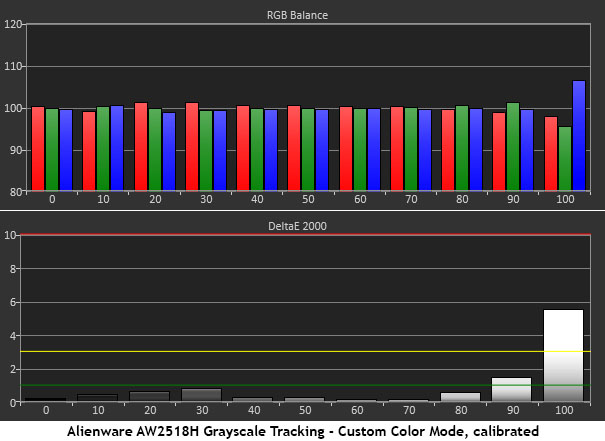This screenshot has width=605, height=441.
Task: Click the 4 label on DeltaE y-axis
Action: click(13, 336)
